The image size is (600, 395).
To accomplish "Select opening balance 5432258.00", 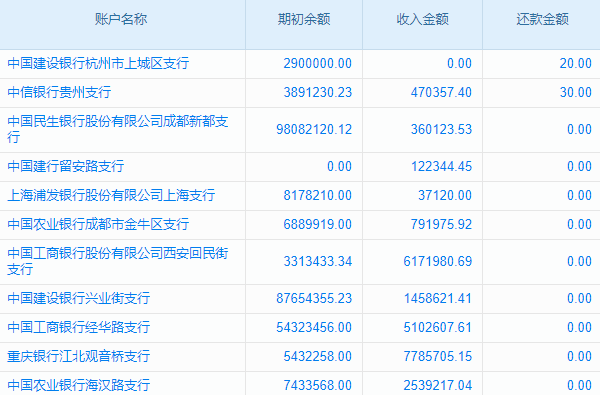I will tap(318, 356).
